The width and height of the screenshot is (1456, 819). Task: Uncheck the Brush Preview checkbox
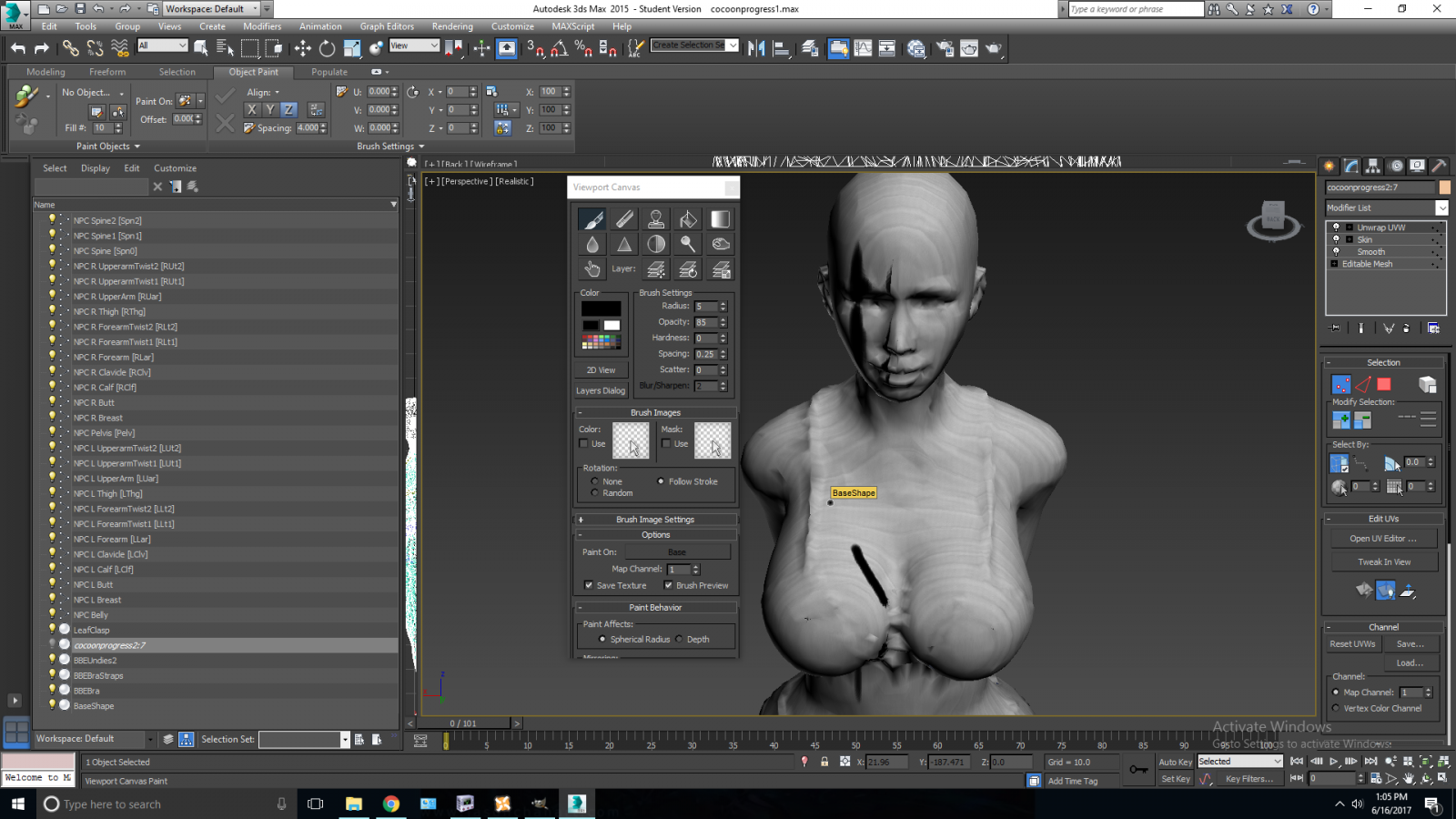pos(668,585)
